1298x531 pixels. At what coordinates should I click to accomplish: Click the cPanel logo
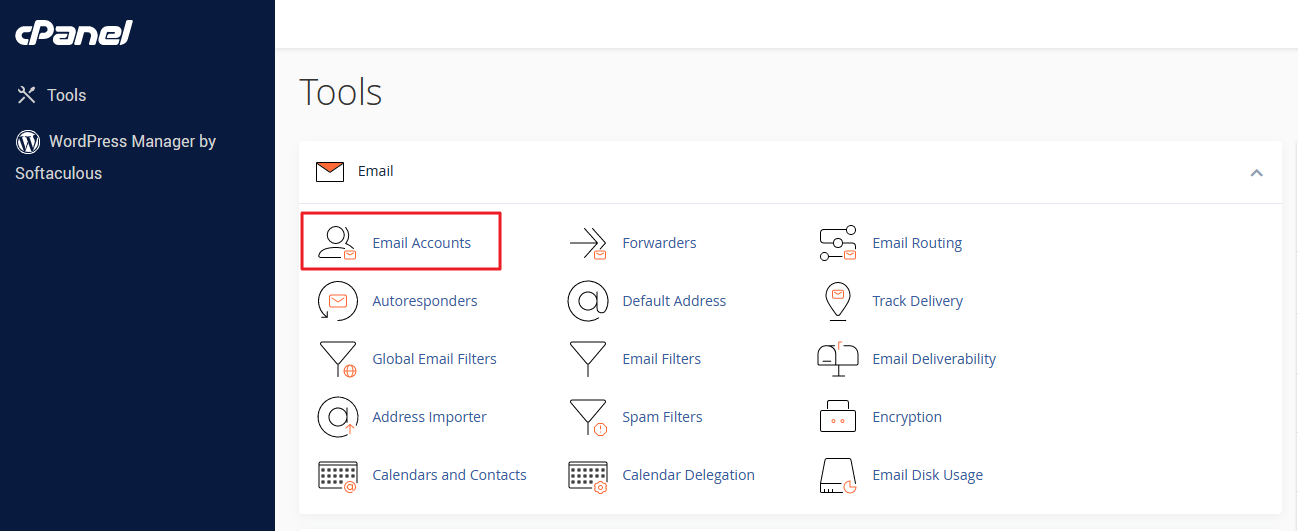[74, 34]
